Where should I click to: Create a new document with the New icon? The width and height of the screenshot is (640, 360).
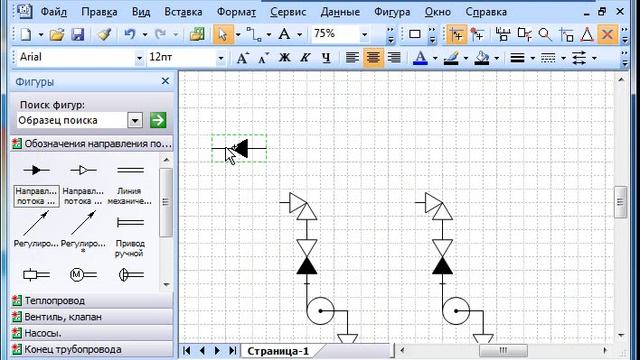point(26,34)
